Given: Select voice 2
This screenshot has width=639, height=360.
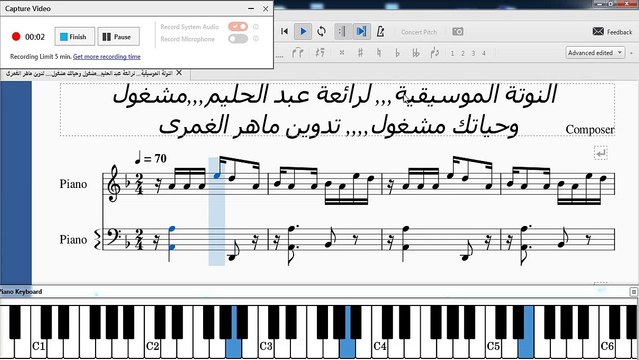Looking at the screenshot, I should click(463, 53).
